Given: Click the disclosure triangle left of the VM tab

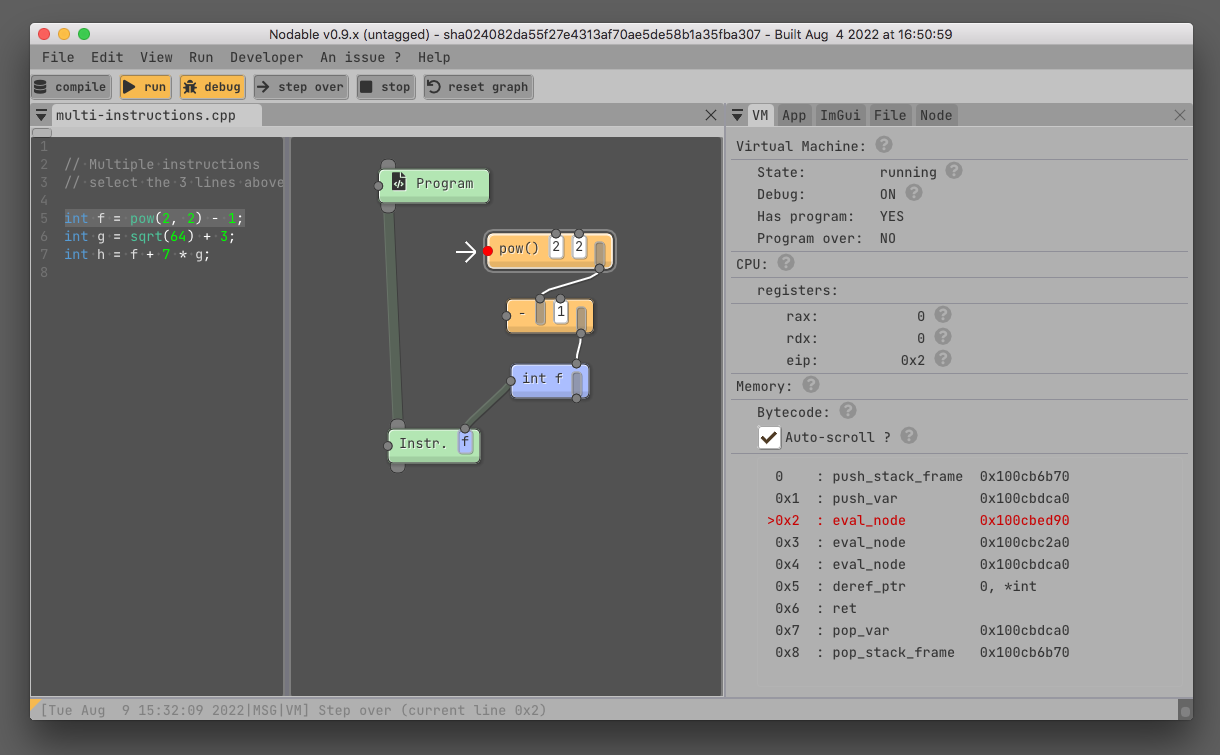Looking at the screenshot, I should [x=738, y=115].
